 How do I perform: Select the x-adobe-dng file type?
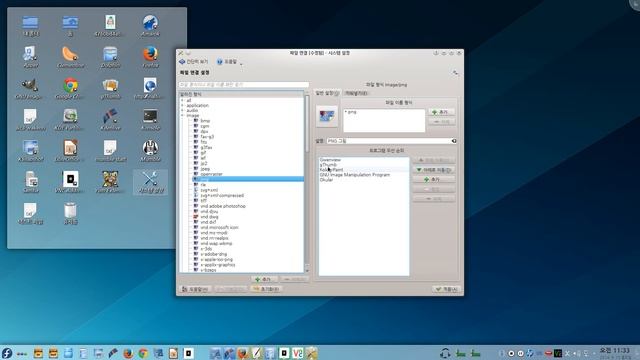click(x=213, y=254)
